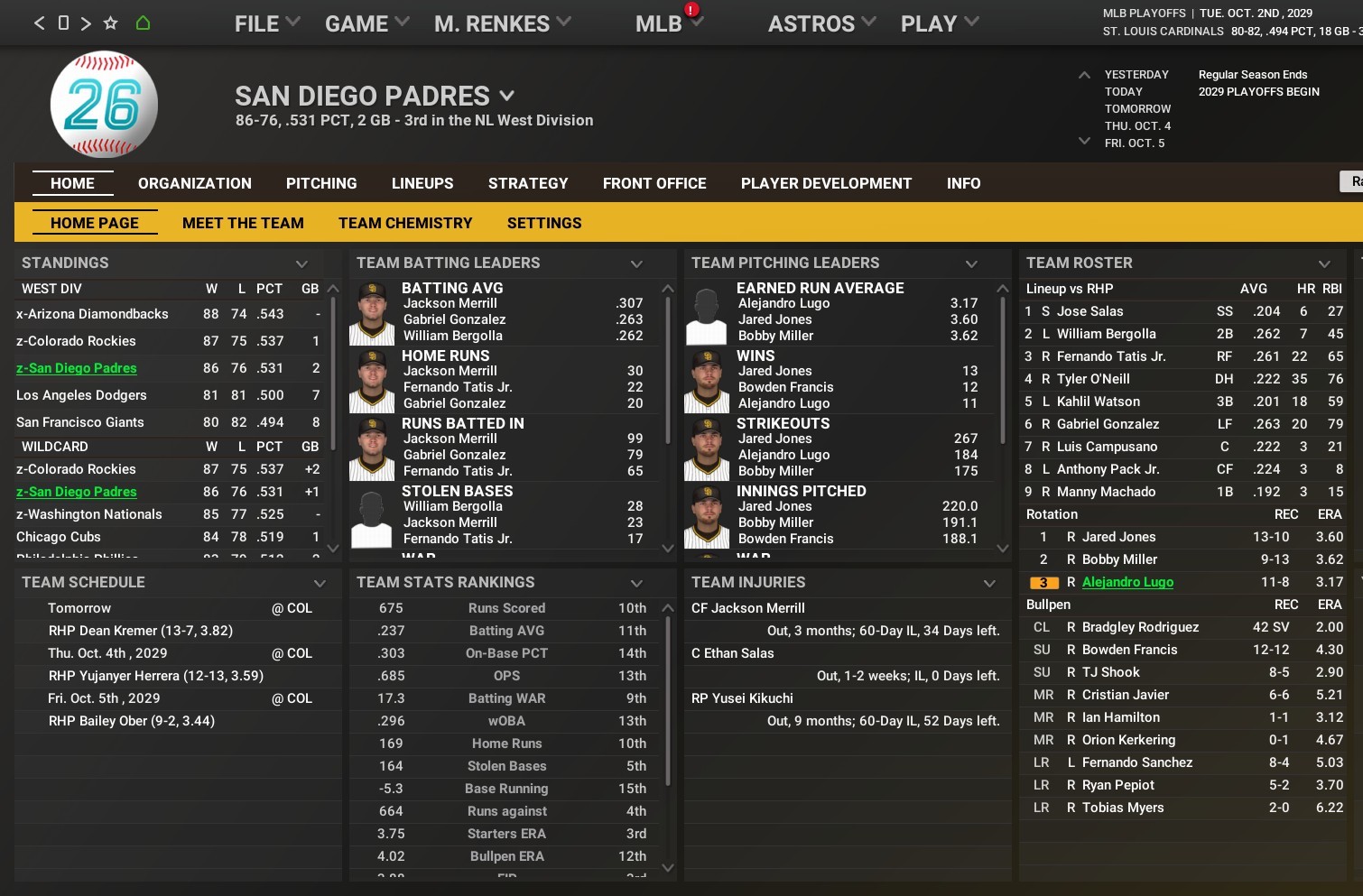Open the San Diego Padres team dropdown

pyautogui.click(x=506, y=96)
